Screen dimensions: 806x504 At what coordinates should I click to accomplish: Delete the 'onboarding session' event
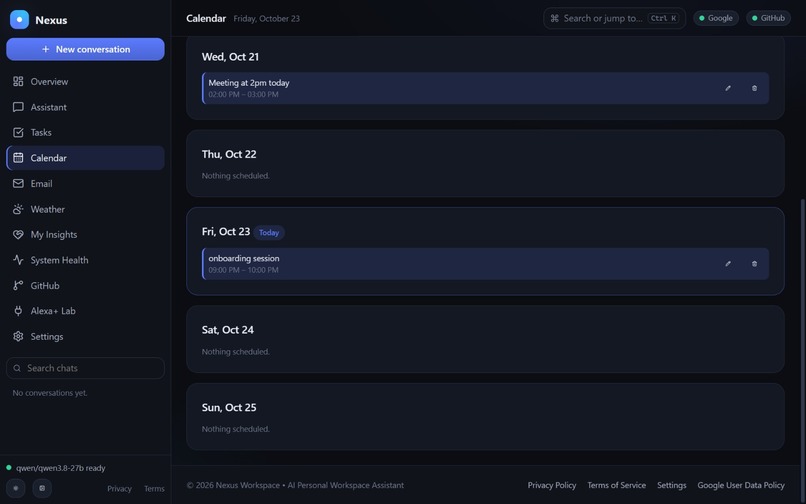(x=754, y=264)
